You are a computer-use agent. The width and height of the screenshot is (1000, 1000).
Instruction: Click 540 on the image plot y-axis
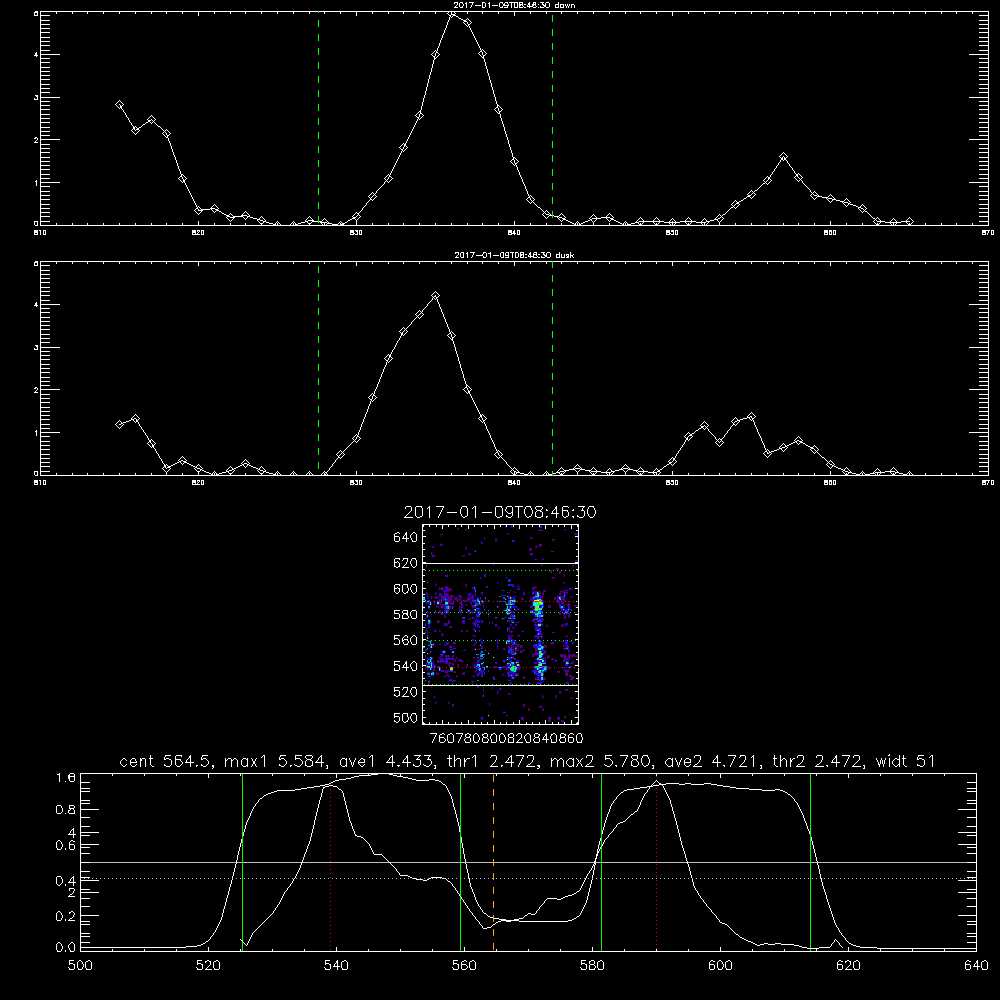406,666
